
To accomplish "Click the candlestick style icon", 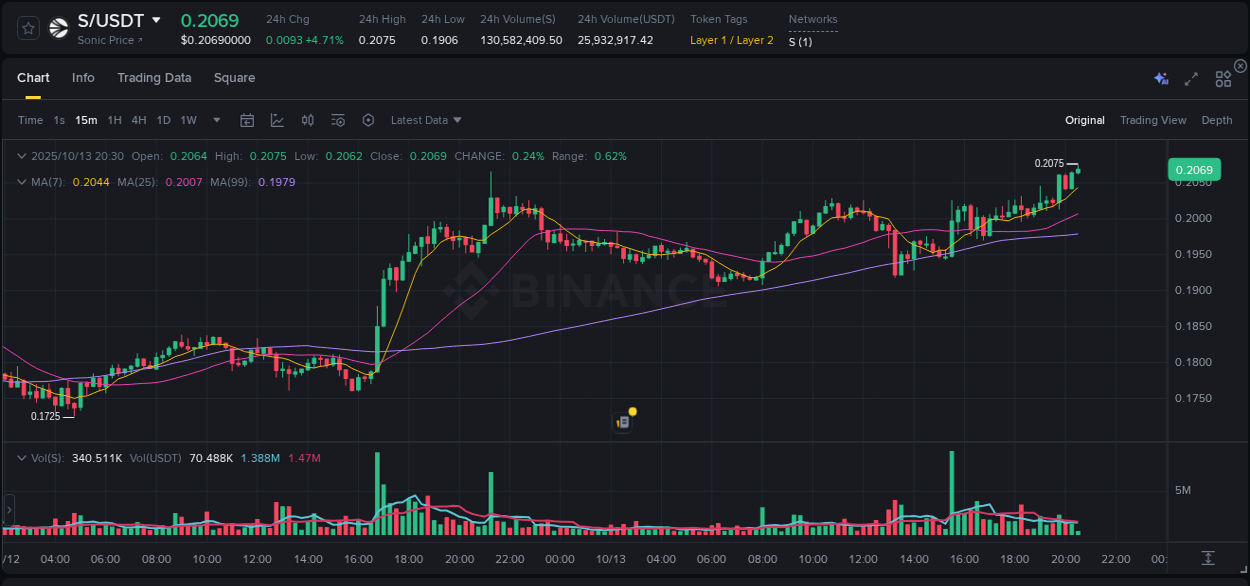I will coord(307,120).
